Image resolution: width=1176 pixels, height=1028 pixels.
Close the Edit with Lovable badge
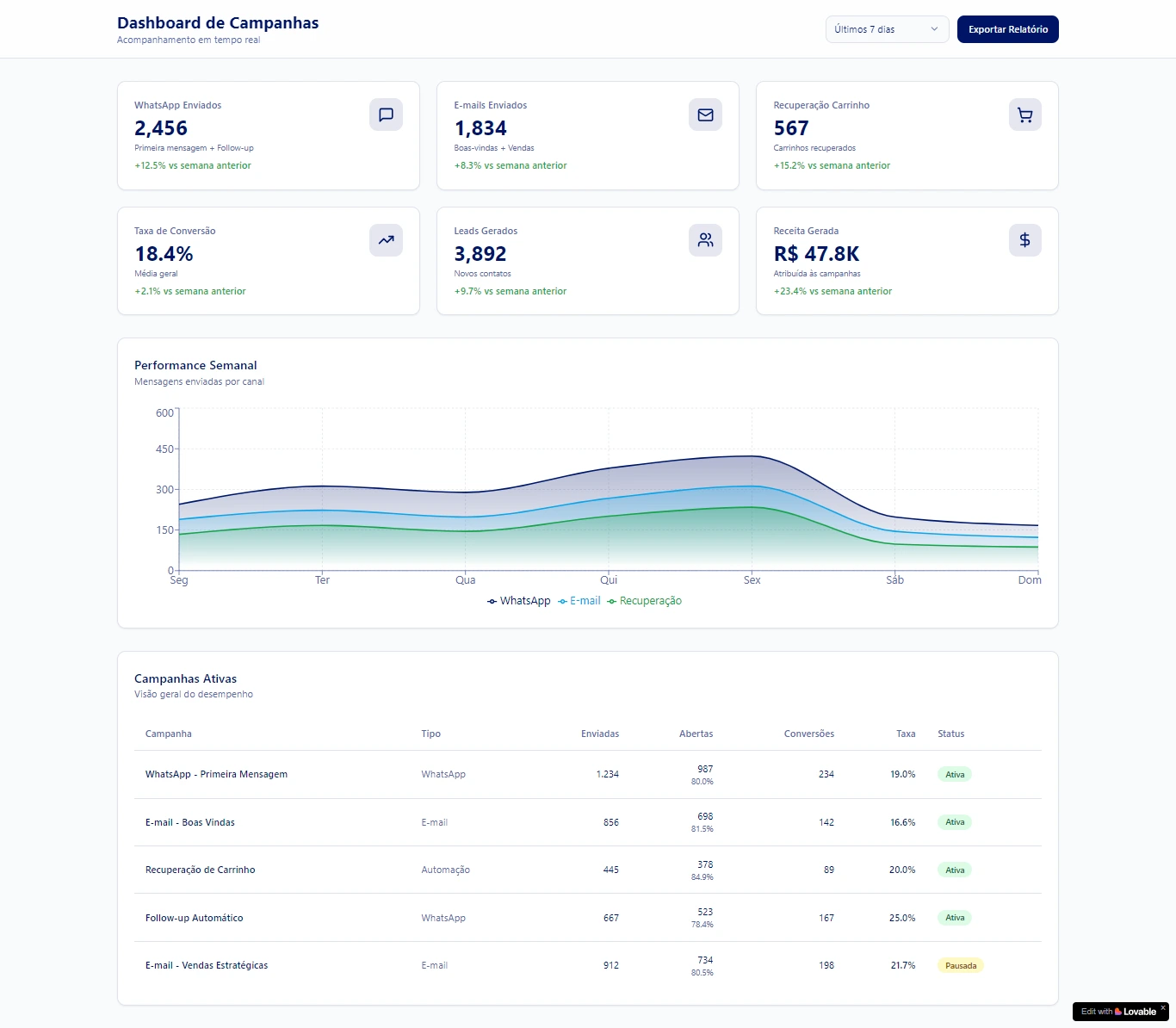pos(1162,1007)
